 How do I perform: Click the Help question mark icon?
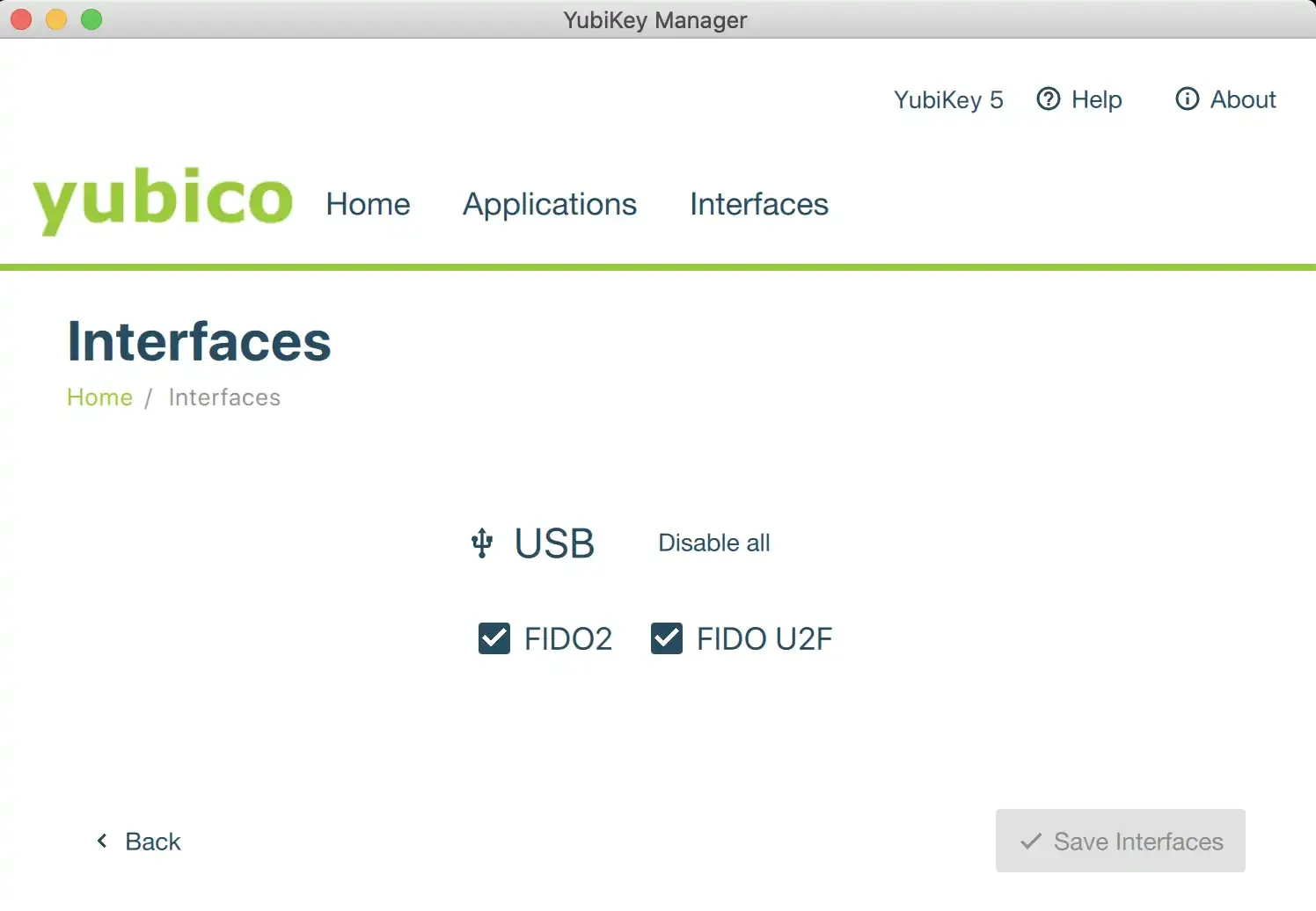click(x=1048, y=99)
